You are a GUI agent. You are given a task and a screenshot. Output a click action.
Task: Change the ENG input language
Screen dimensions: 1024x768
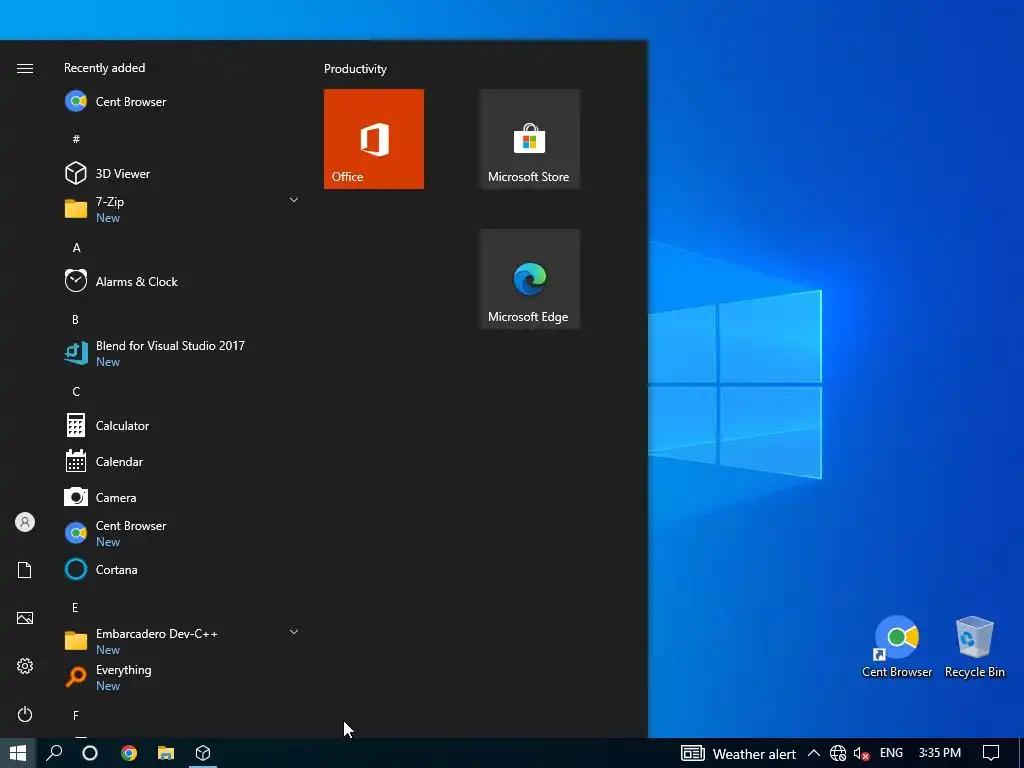pyautogui.click(x=891, y=753)
